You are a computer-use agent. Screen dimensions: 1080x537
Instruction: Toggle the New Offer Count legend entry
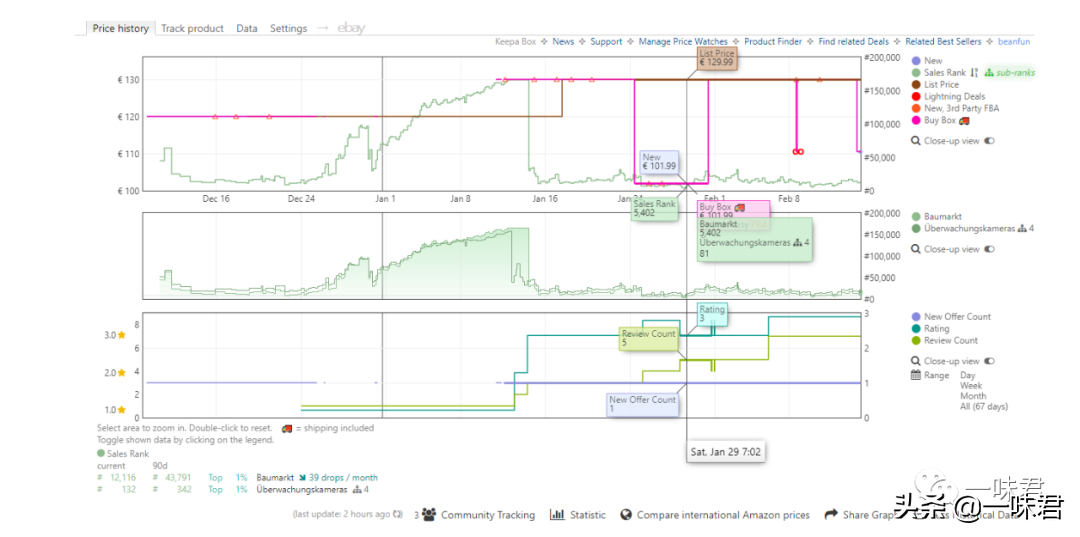coord(951,317)
